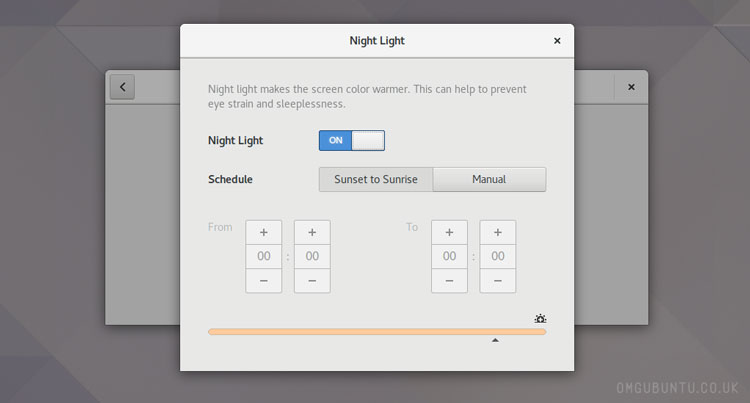The width and height of the screenshot is (750, 403).
Task: Click the sun icon above the timeline
Action: (x=540, y=319)
